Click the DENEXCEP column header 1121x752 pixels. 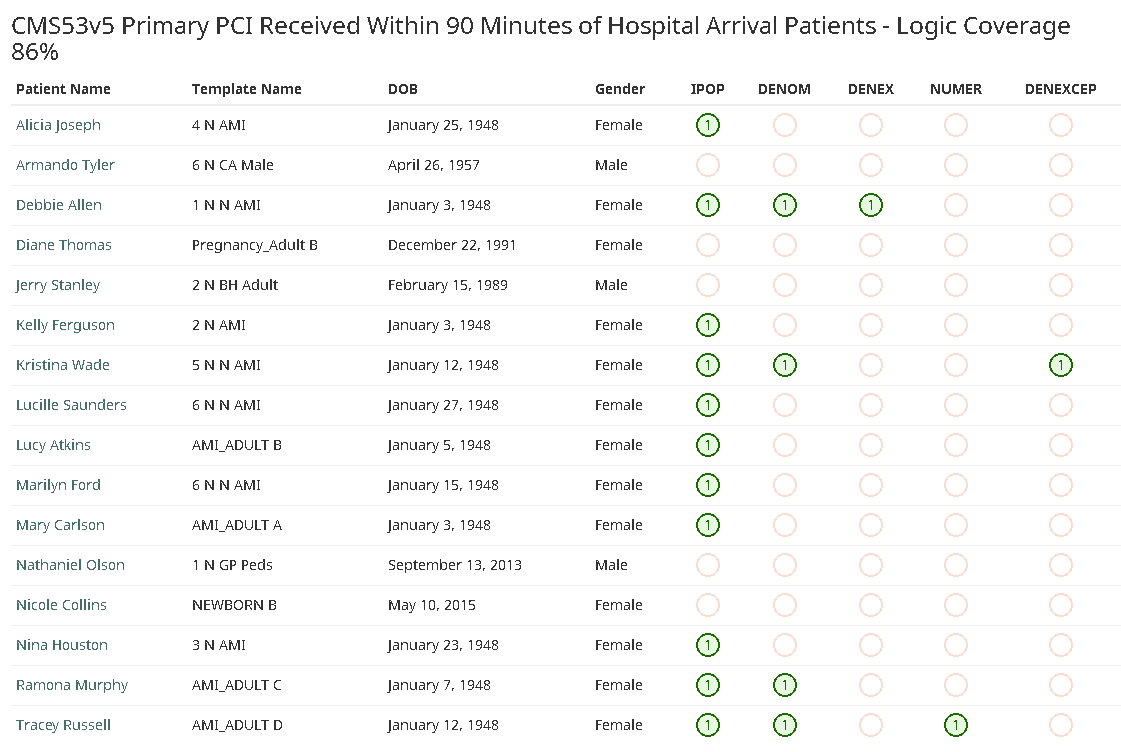pos(1060,89)
